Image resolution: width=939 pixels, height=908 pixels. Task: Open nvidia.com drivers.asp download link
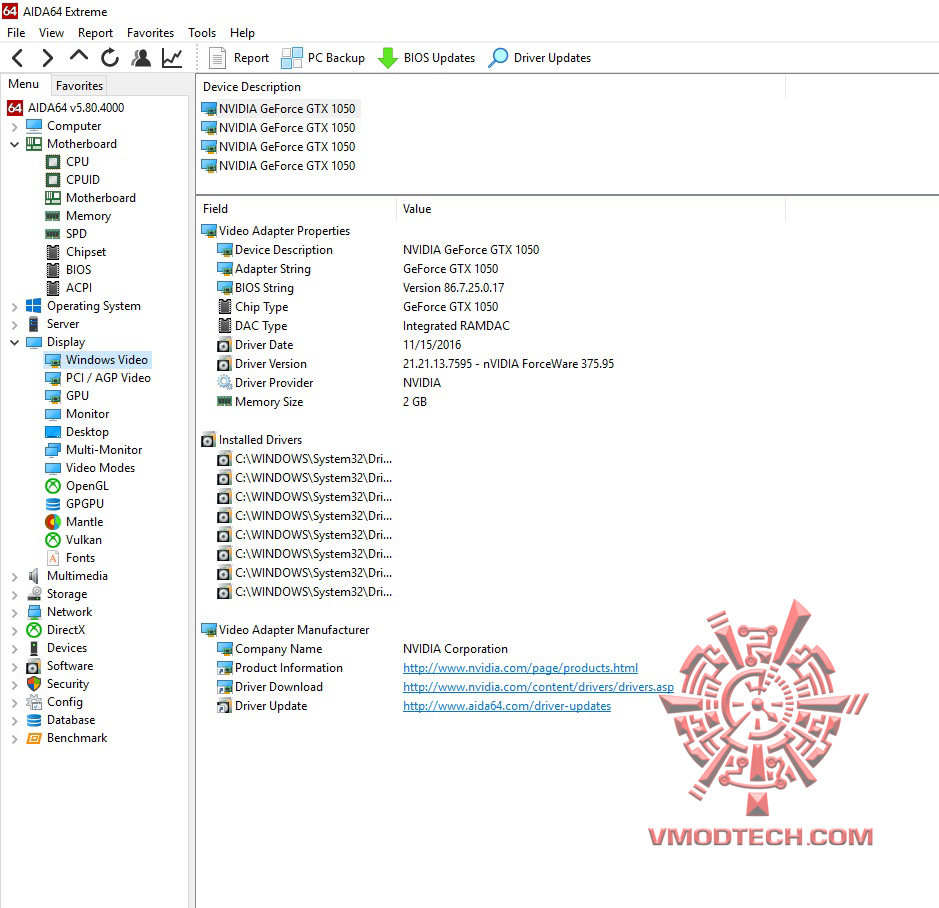(538, 687)
